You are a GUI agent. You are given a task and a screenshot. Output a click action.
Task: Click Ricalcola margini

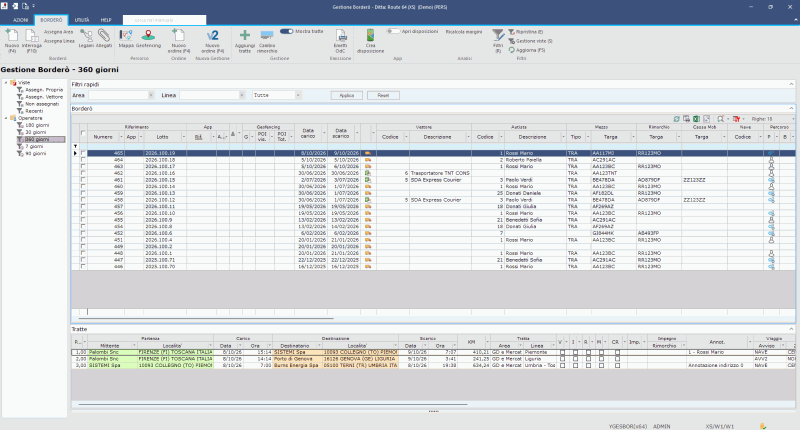[x=463, y=32]
